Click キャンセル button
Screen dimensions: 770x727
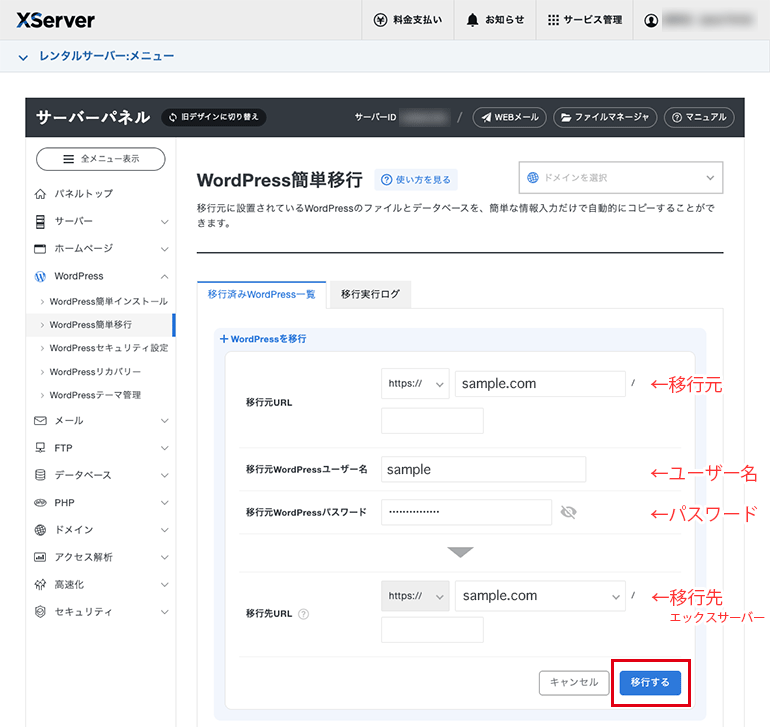pyautogui.click(x=574, y=683)
